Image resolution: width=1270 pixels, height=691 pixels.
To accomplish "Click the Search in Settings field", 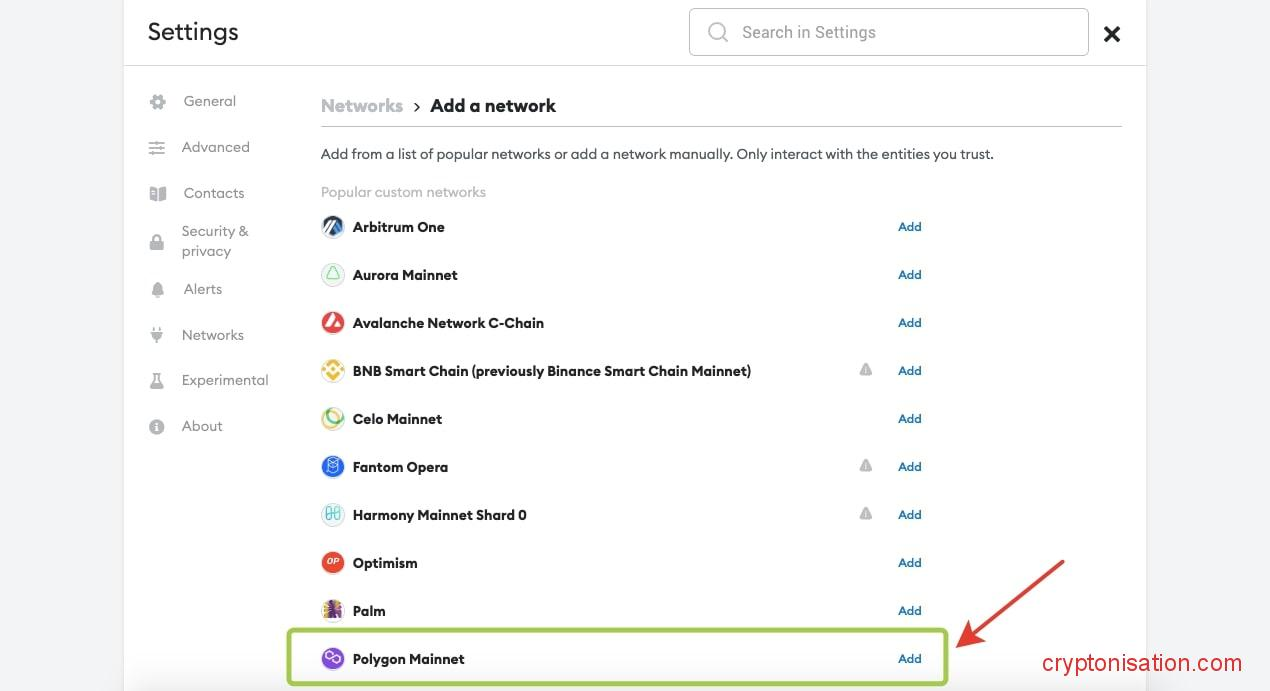I will coord(888,32).
